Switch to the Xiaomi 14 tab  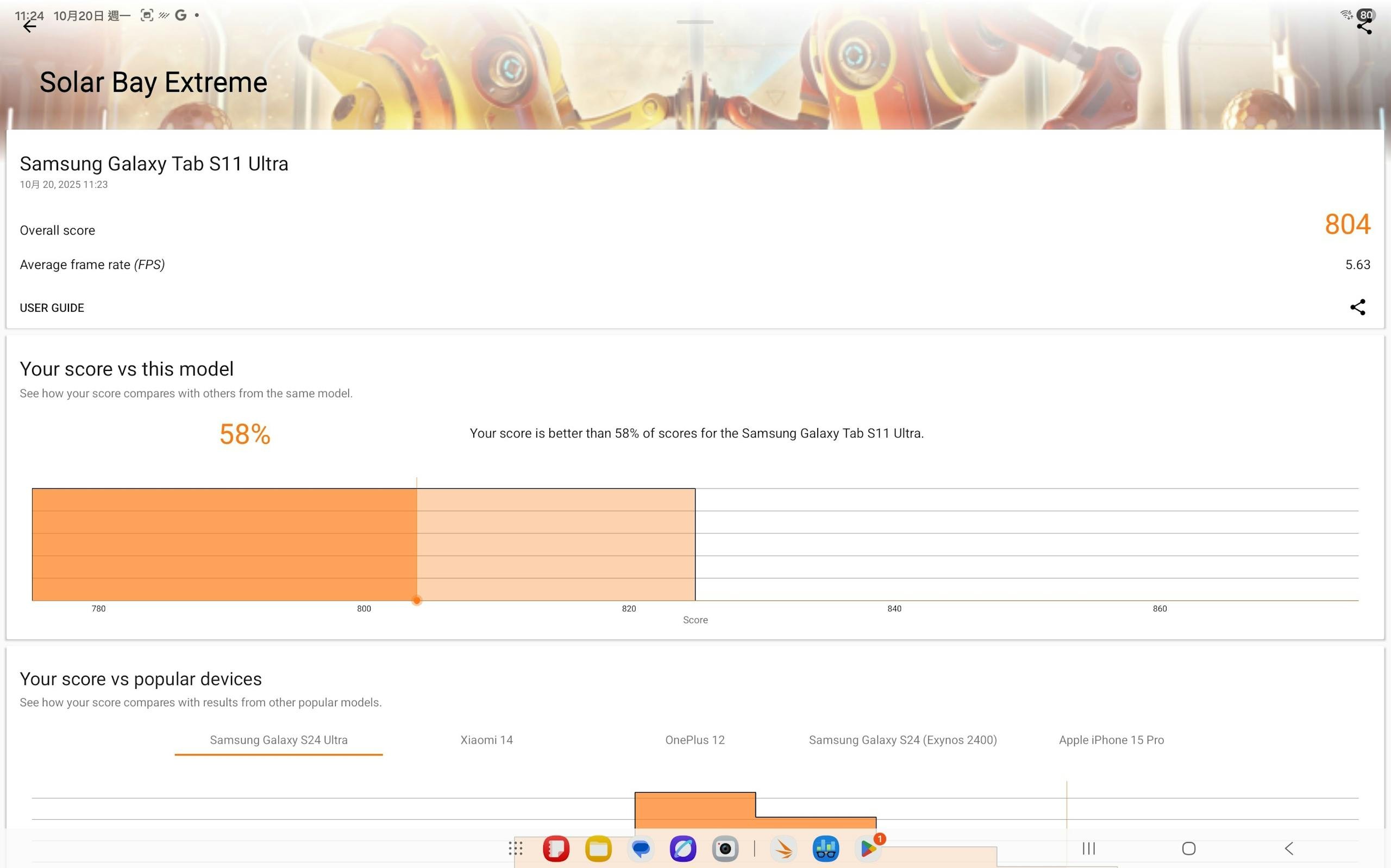coord(486,740)
